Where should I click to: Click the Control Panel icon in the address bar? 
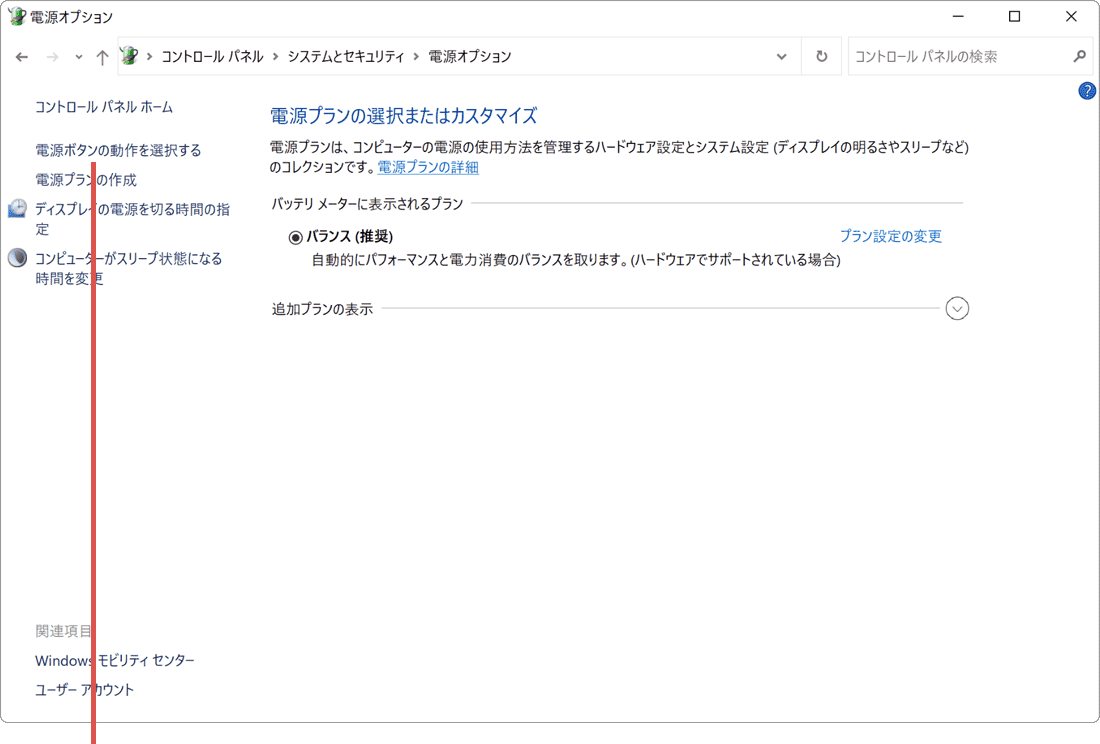click(x=129, y=56)
